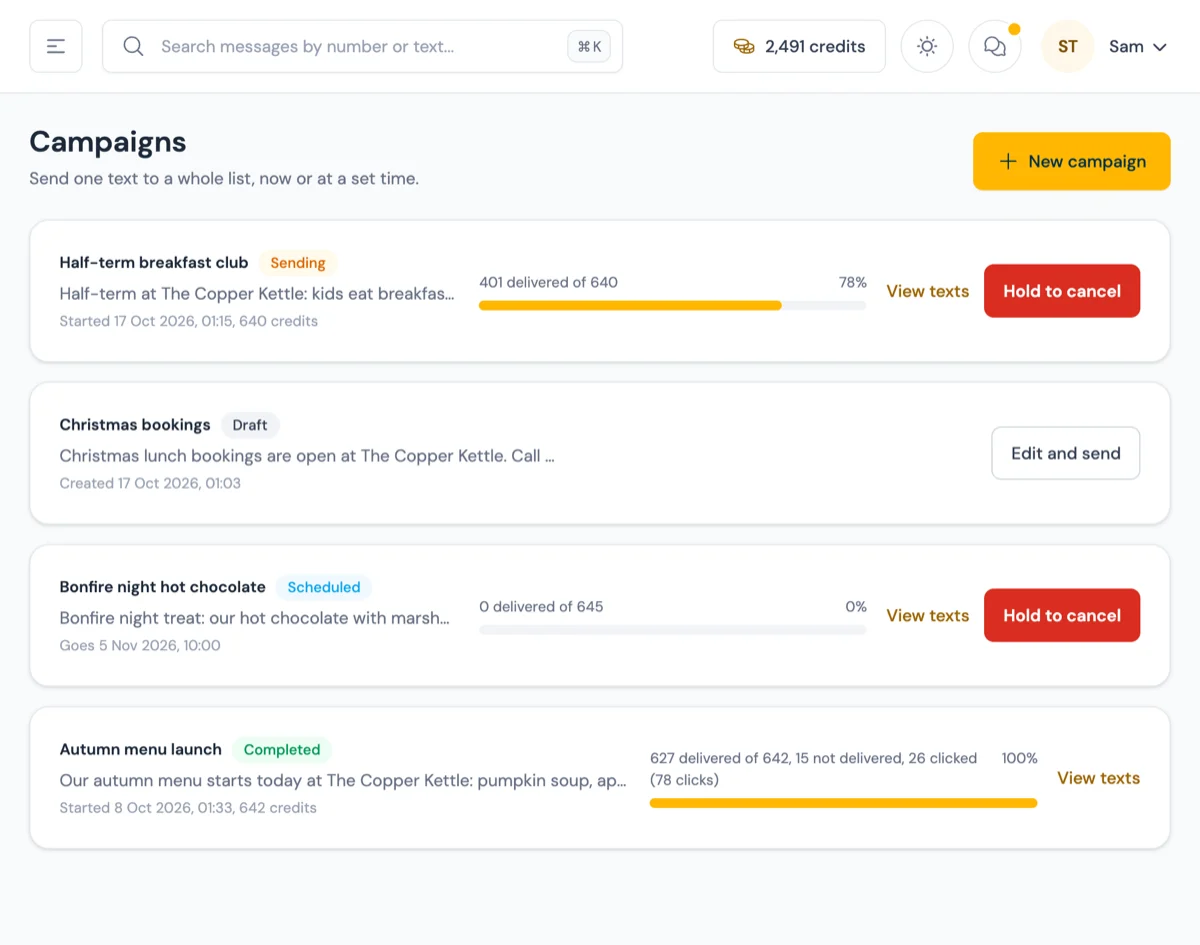Click the search magnifier icon
Screen dimensions: 1200x945
133,46
